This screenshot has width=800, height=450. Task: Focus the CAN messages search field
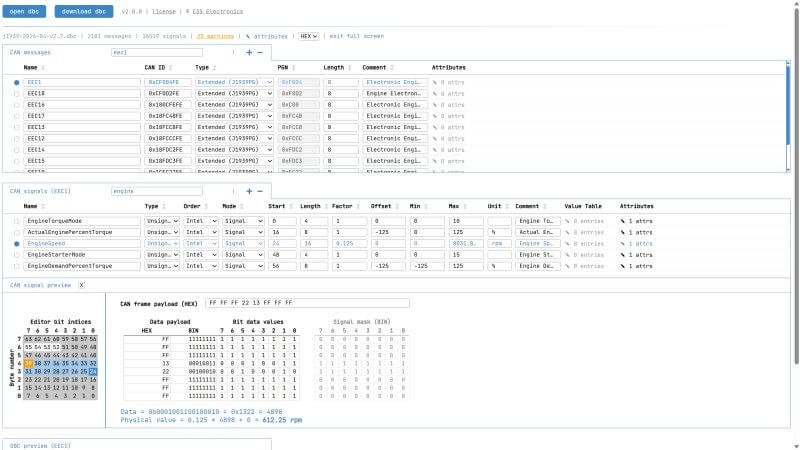[x=157, y=52]
